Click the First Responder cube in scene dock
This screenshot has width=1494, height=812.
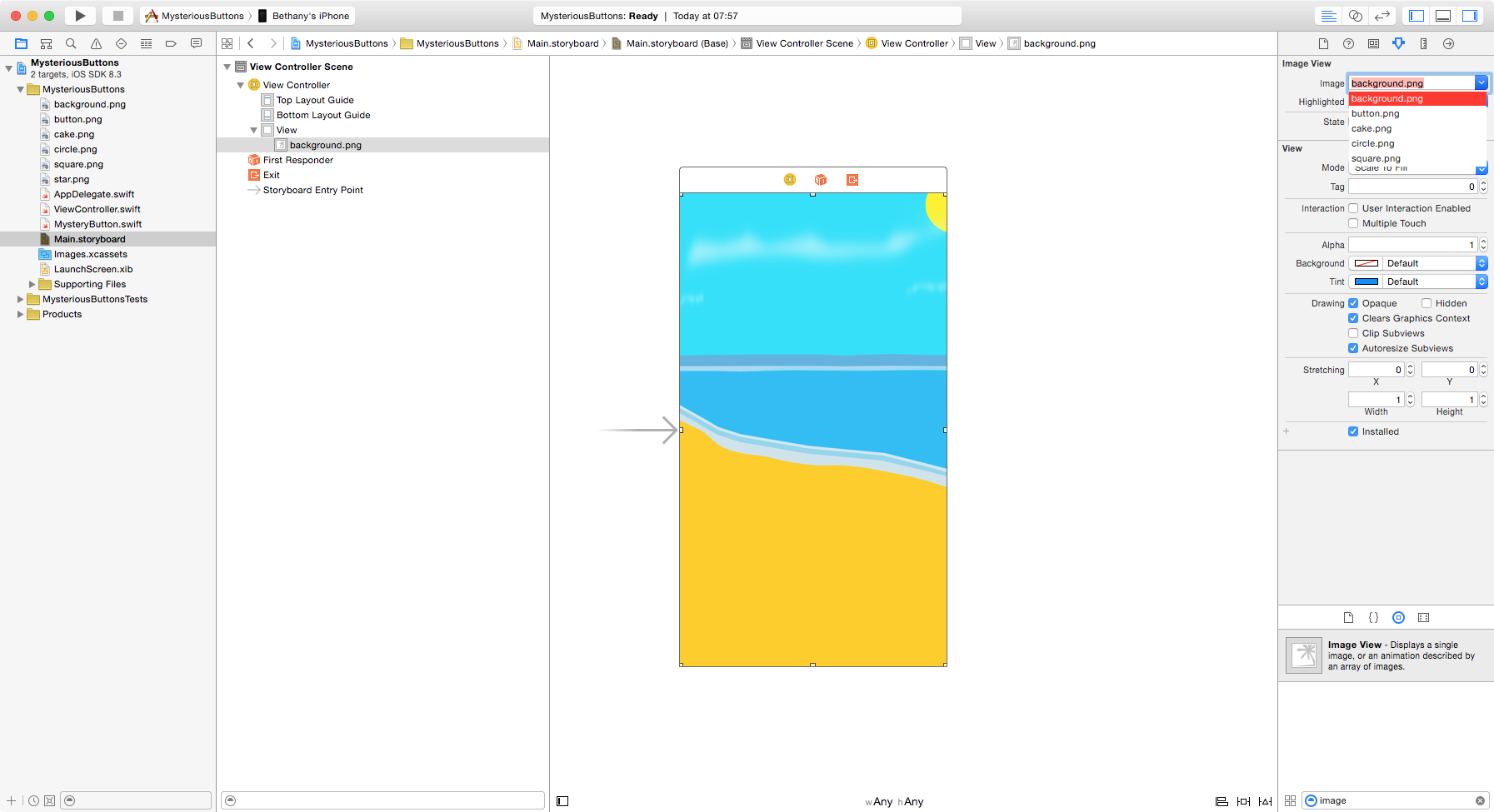(x=821, y=180)
